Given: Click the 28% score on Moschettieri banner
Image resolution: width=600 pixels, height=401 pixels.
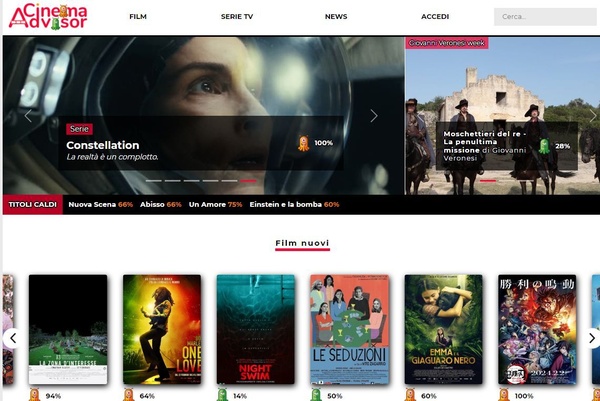Looking at the screenshot, I should pyautogui.click(x=562, y=146).
